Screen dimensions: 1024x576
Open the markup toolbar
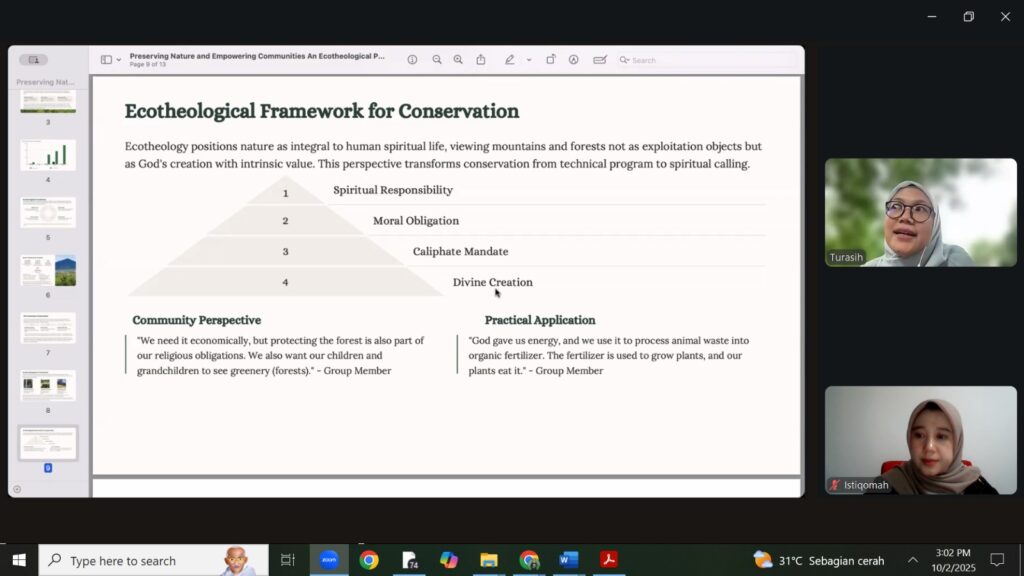(574, 60)
